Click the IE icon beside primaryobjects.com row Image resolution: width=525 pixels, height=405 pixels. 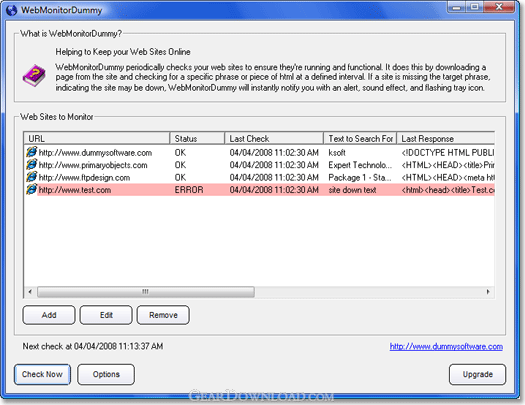pyautogui.click(x=31, y=165)
